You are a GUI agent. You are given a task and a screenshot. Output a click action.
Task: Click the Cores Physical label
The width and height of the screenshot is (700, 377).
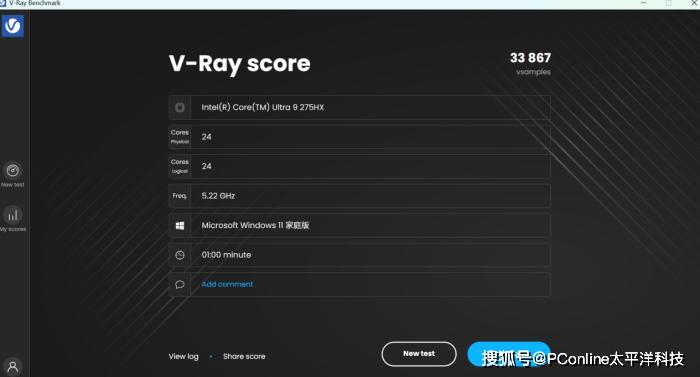click(x=179, y=137)
